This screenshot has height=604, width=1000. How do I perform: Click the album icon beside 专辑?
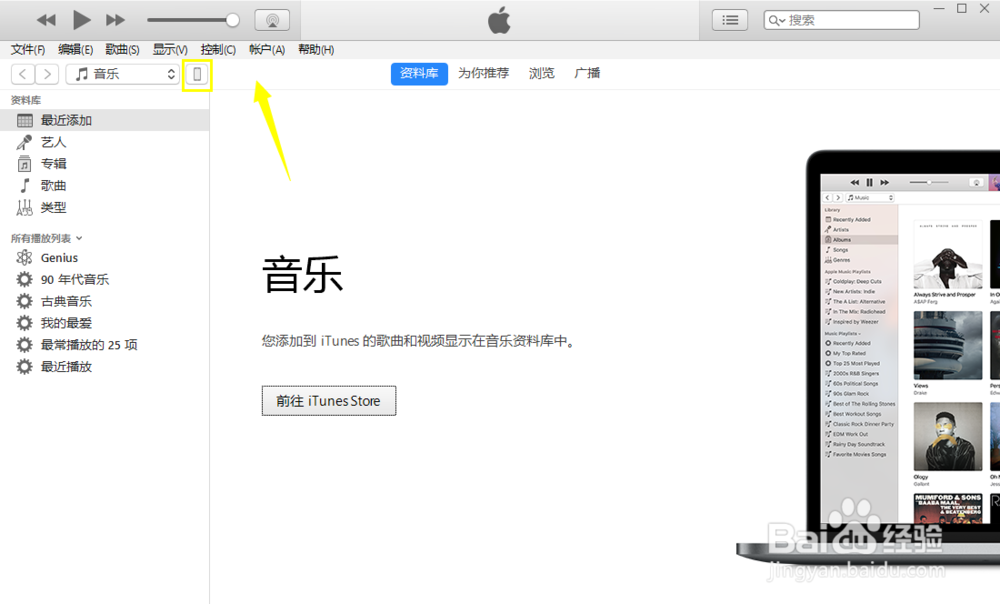click(x=24, y=163)
